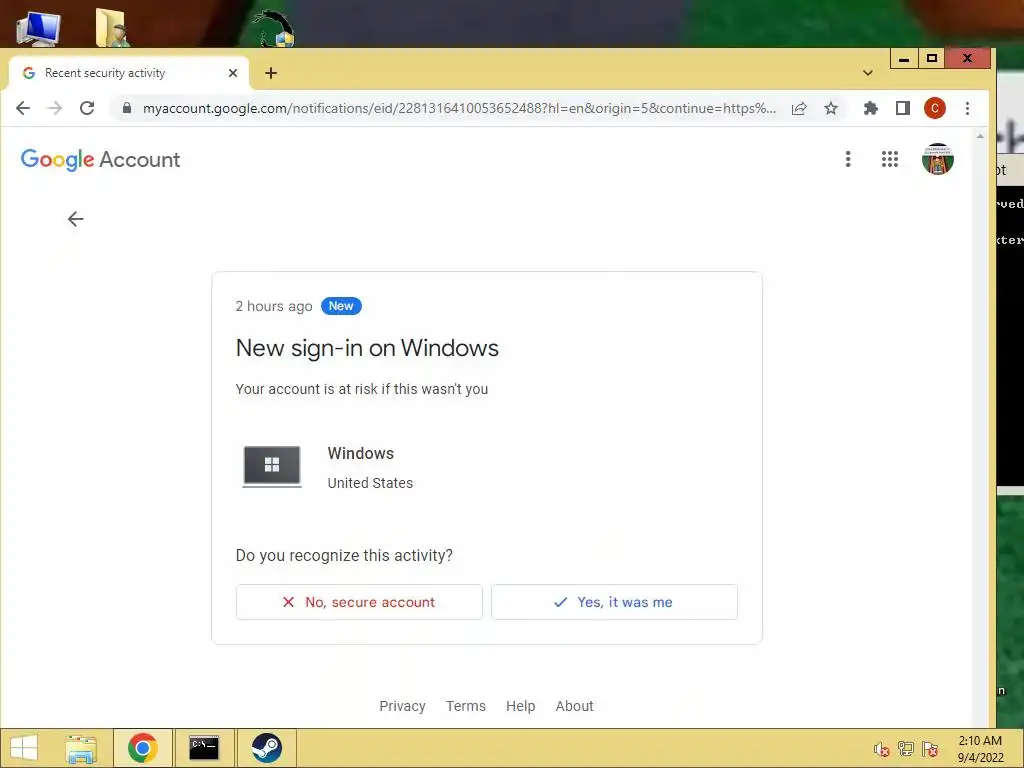Click the United States location text
The width and height of the screenshot is (1024, 768).
(370, 483)
